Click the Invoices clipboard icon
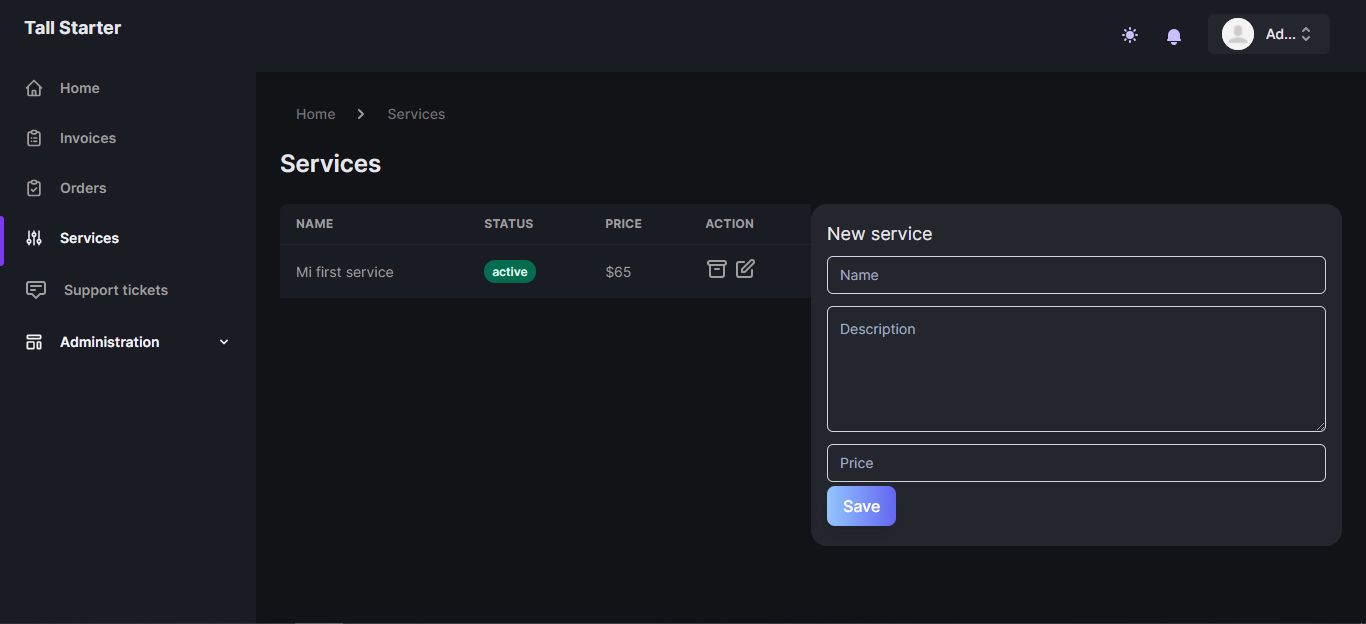Image resolution: width=1366 pixels, height=624 pixels. click(x=34, y=138)
